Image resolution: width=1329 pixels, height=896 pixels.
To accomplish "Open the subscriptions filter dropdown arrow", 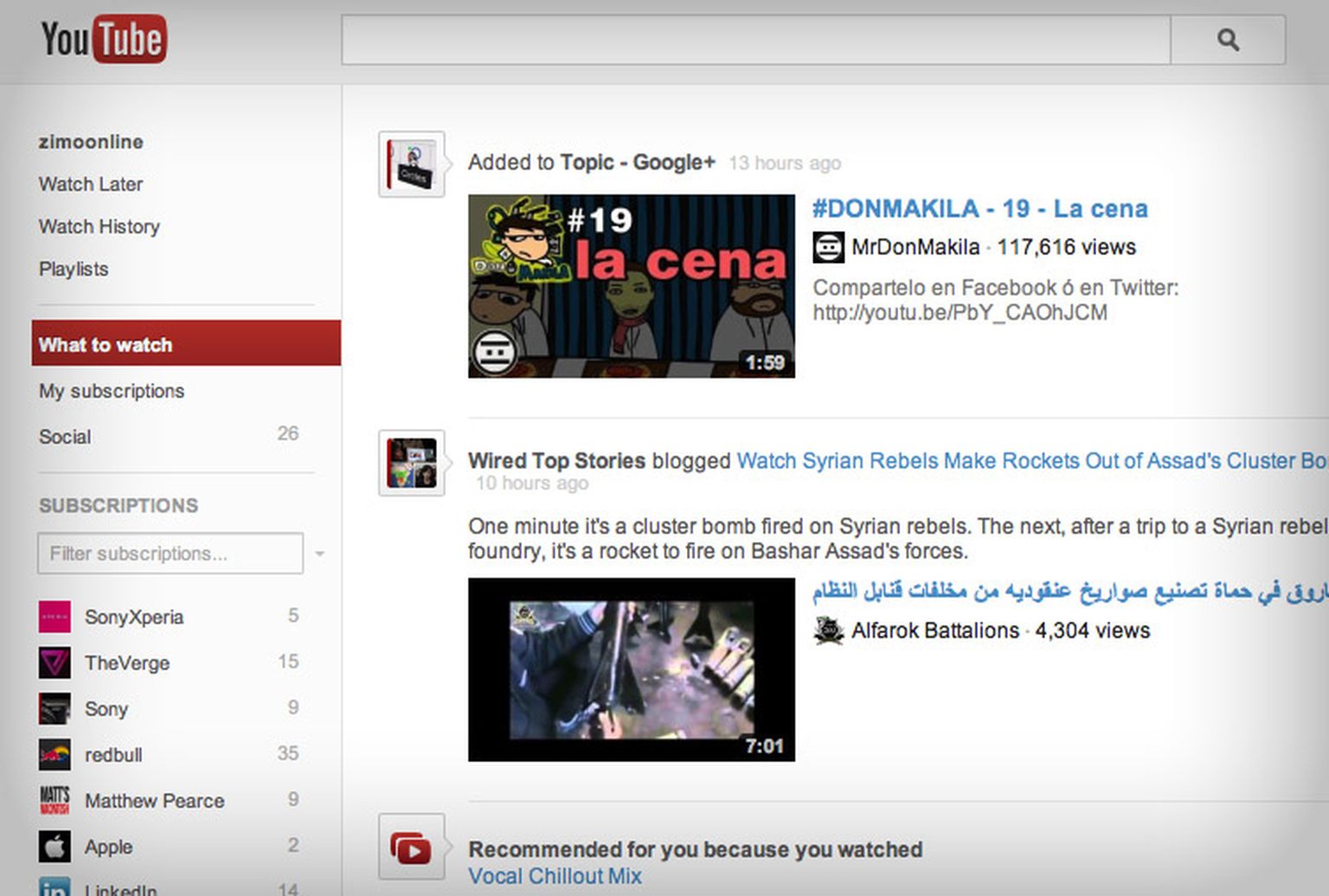I will click(319, 554).
